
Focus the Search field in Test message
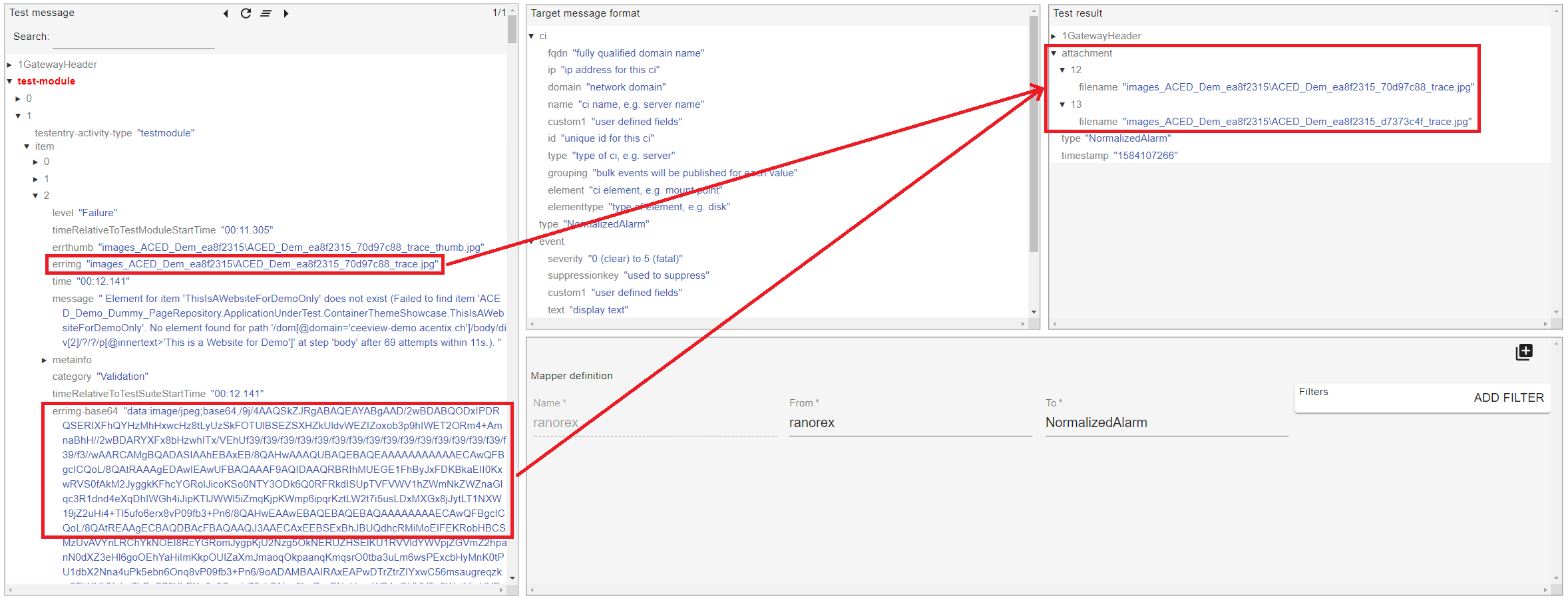(x=133, y=38)
